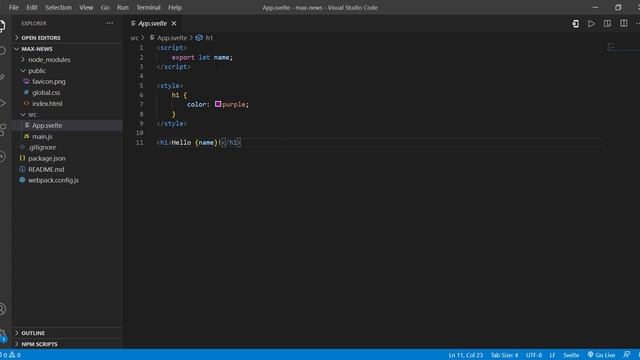Click the src breadcrumb segment
This screenshot has width=640, height=360.
(x=134, y=38)
